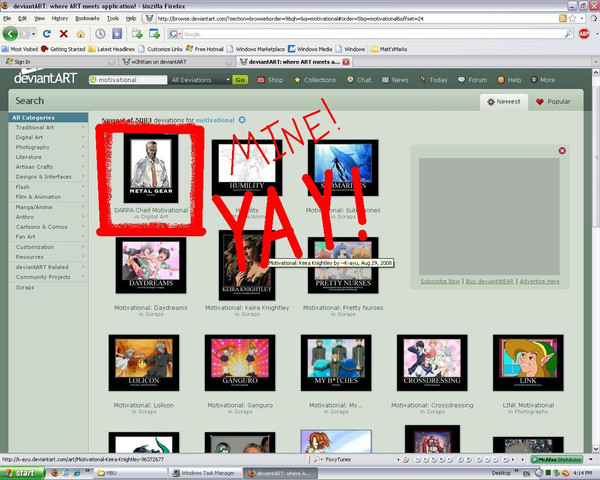This screenshot has height=480, width=600.
Task: Switch to the w3httam on deviantART tab
Action: click(x=176, y=62)
